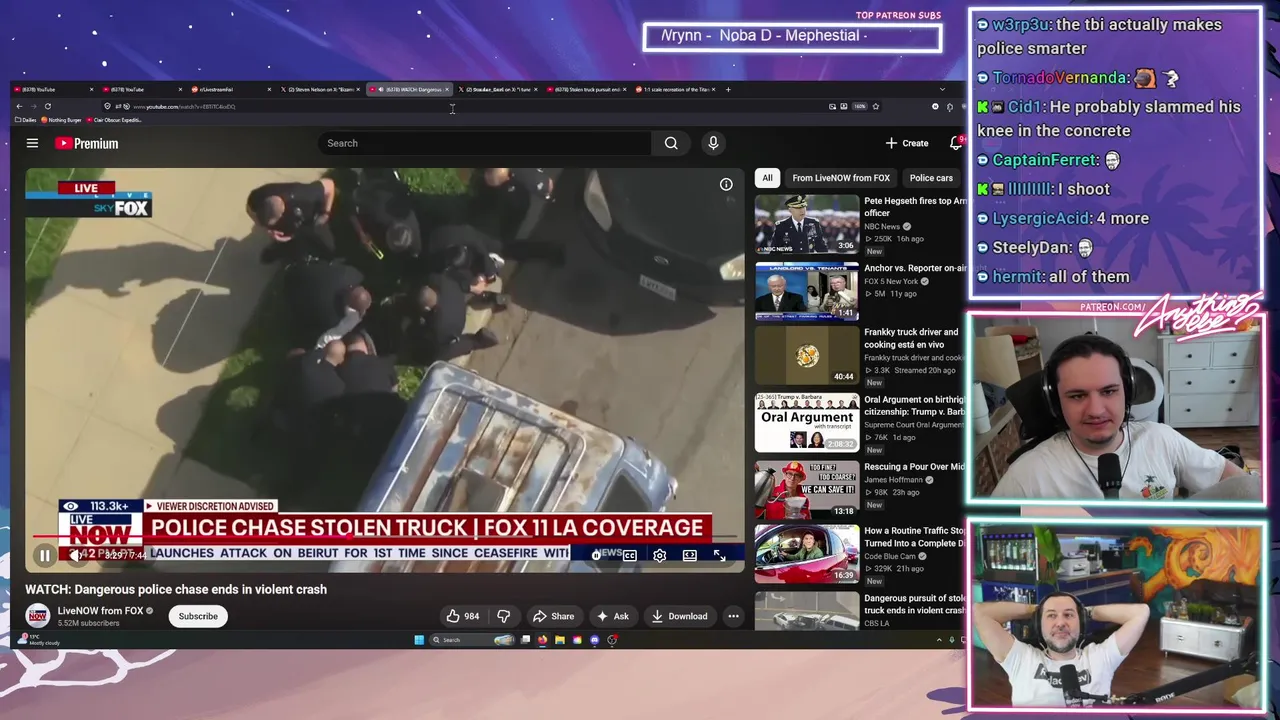The image size is (1280, 720).
Task: Mute the video with the volume icon
Action: pos(75,555)
